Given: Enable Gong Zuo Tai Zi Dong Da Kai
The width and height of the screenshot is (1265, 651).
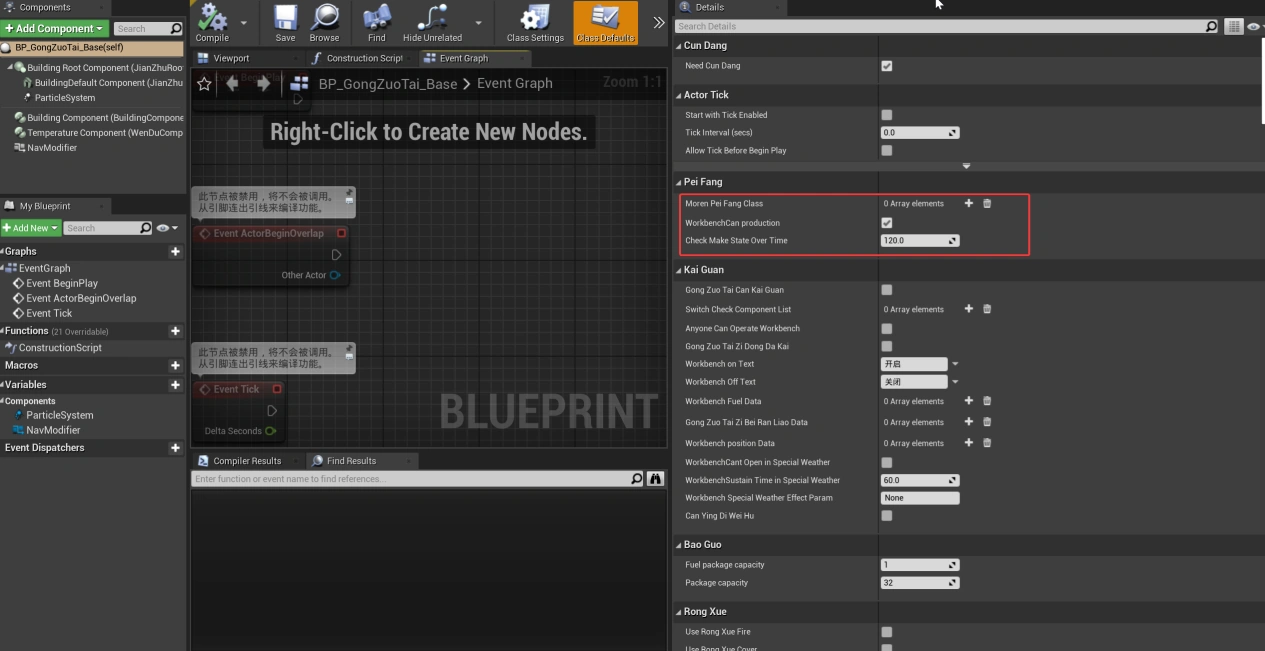Looking at the screenshot, I should 887,346.
